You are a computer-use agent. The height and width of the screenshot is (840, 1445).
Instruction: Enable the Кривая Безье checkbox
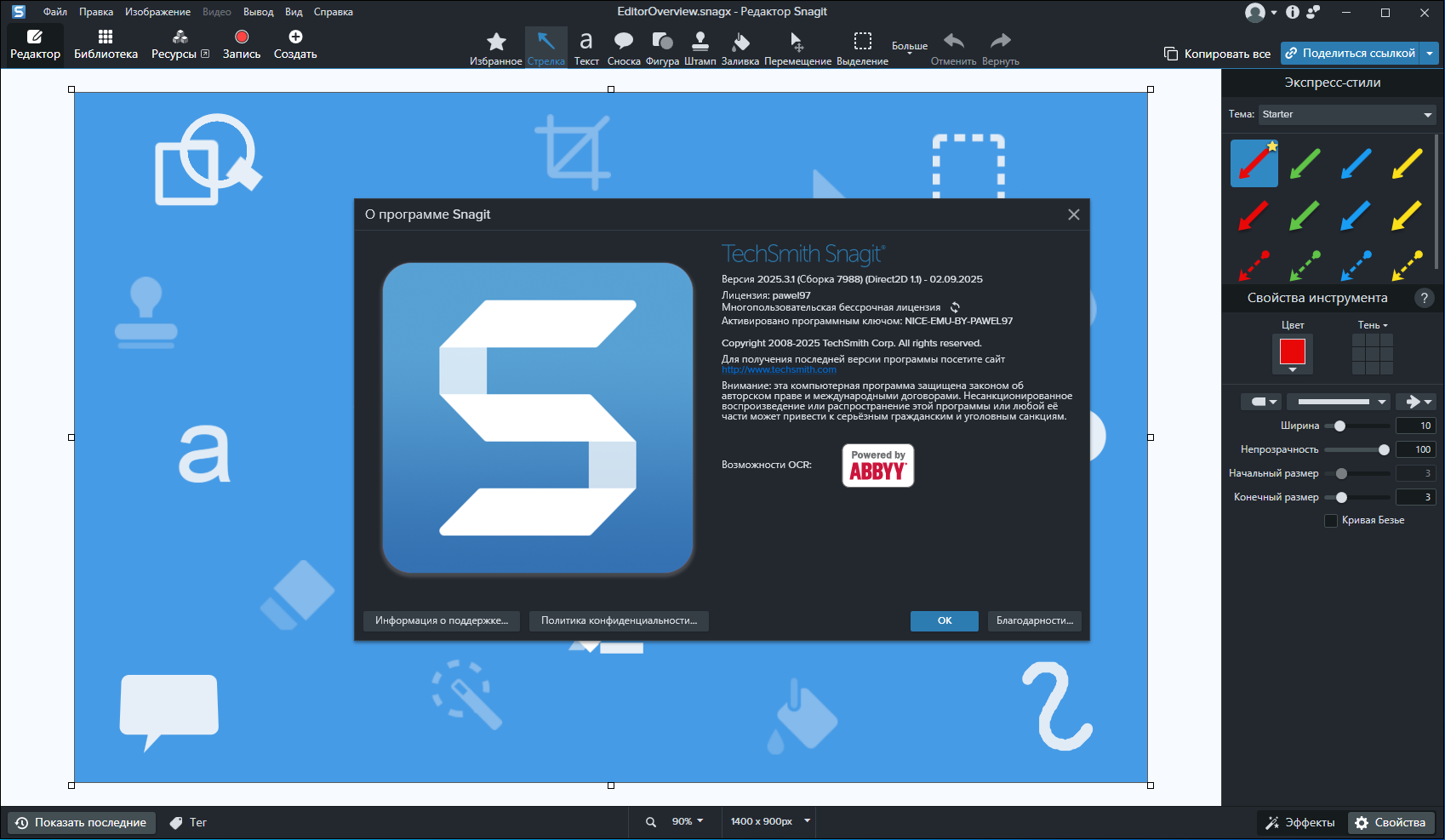point(1331,520)
